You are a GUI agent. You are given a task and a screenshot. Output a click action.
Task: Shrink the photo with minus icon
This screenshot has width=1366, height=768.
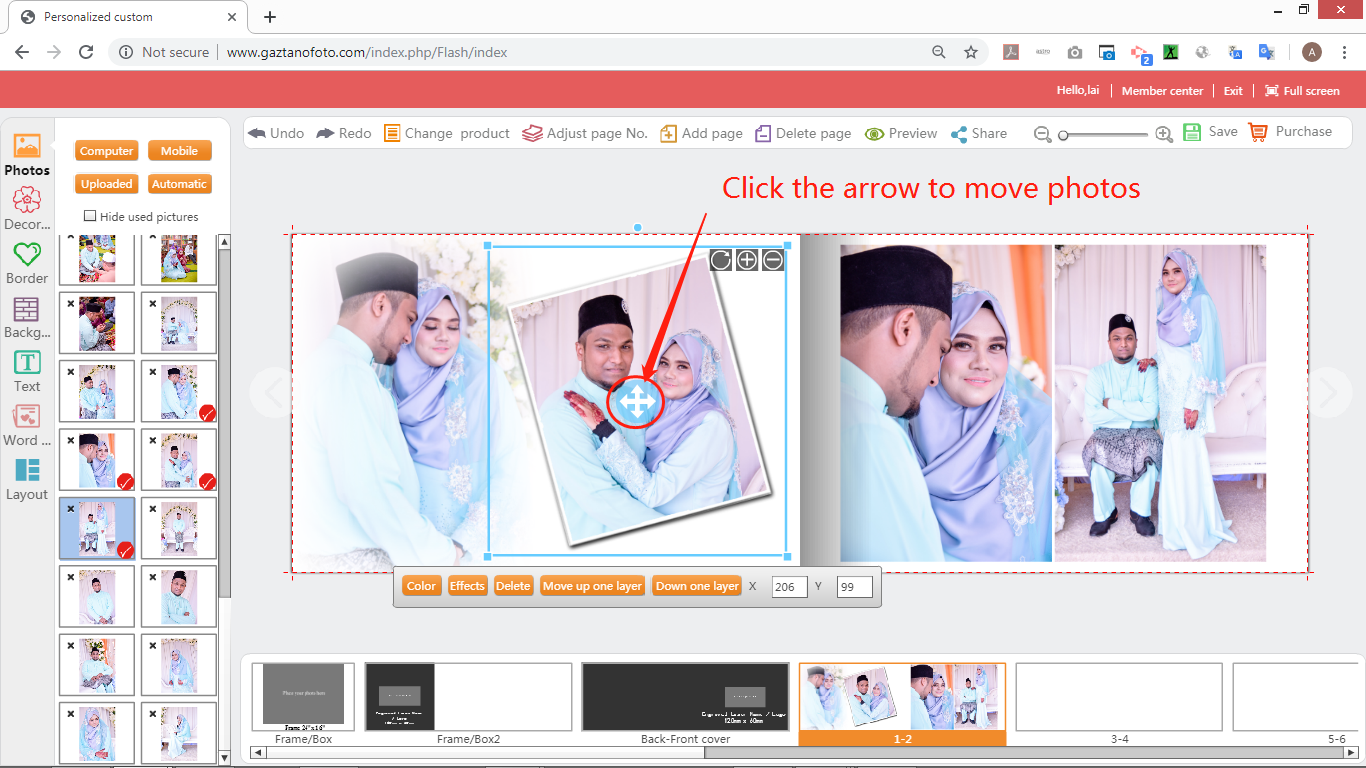tap(773, 261)
